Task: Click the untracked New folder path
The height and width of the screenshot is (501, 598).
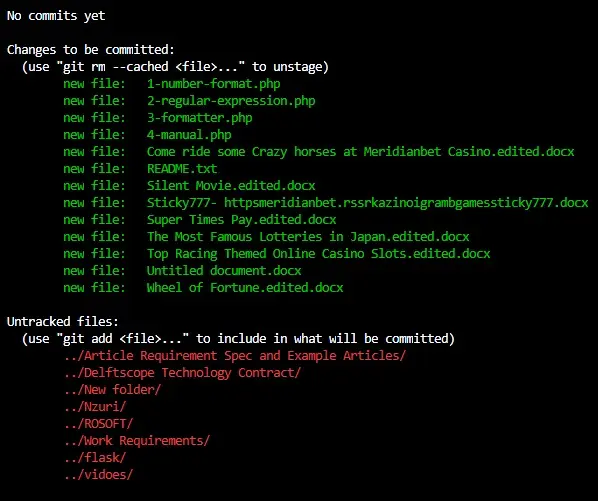Action: click(x=113, y=390)
